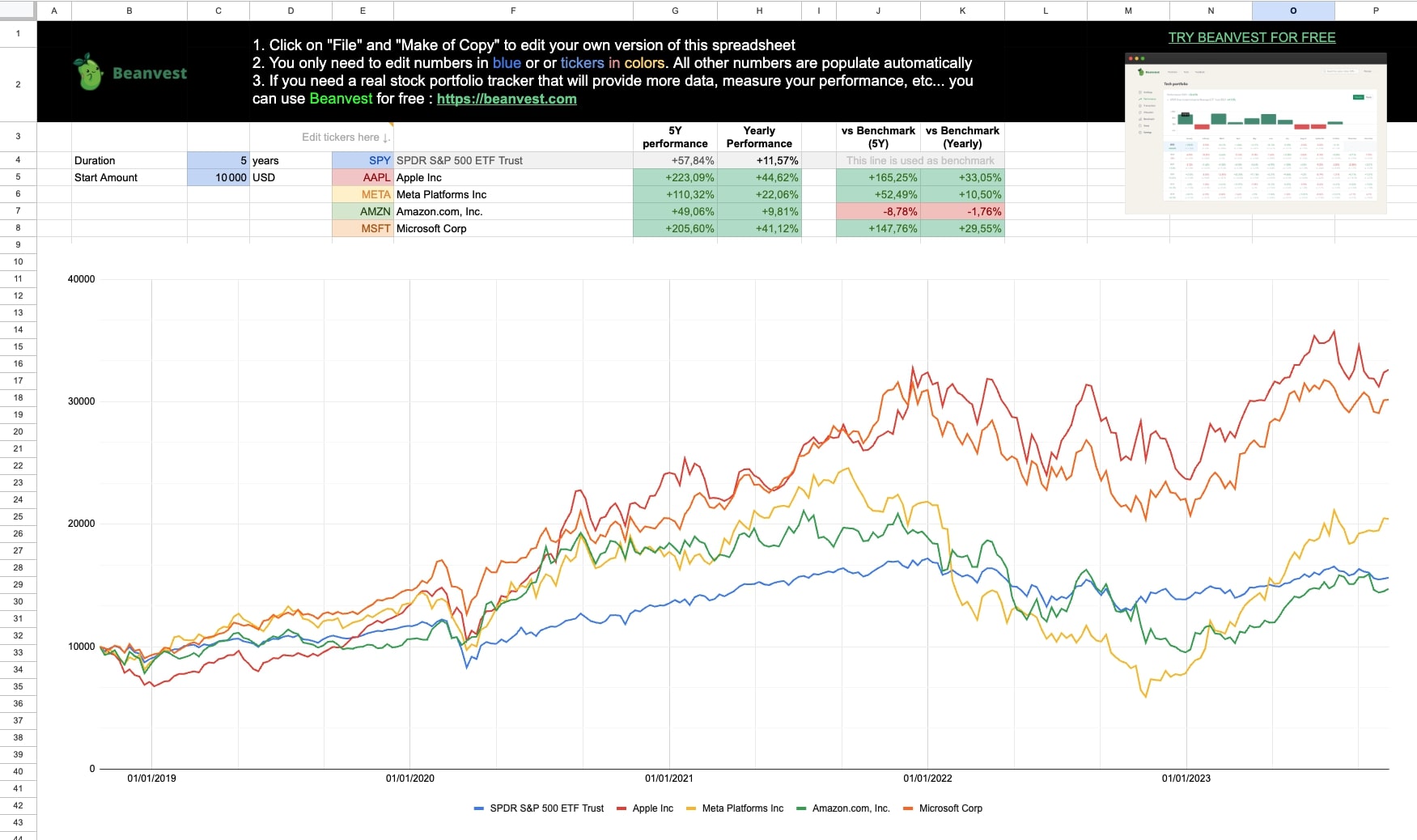Select the MSFT ticker cell

tap(363, 228)
